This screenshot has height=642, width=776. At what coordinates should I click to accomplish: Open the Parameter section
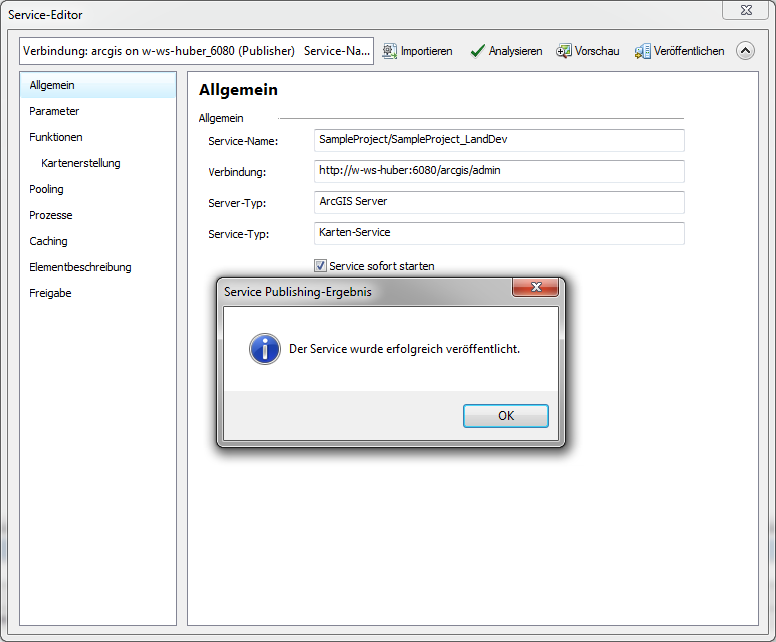54,111
